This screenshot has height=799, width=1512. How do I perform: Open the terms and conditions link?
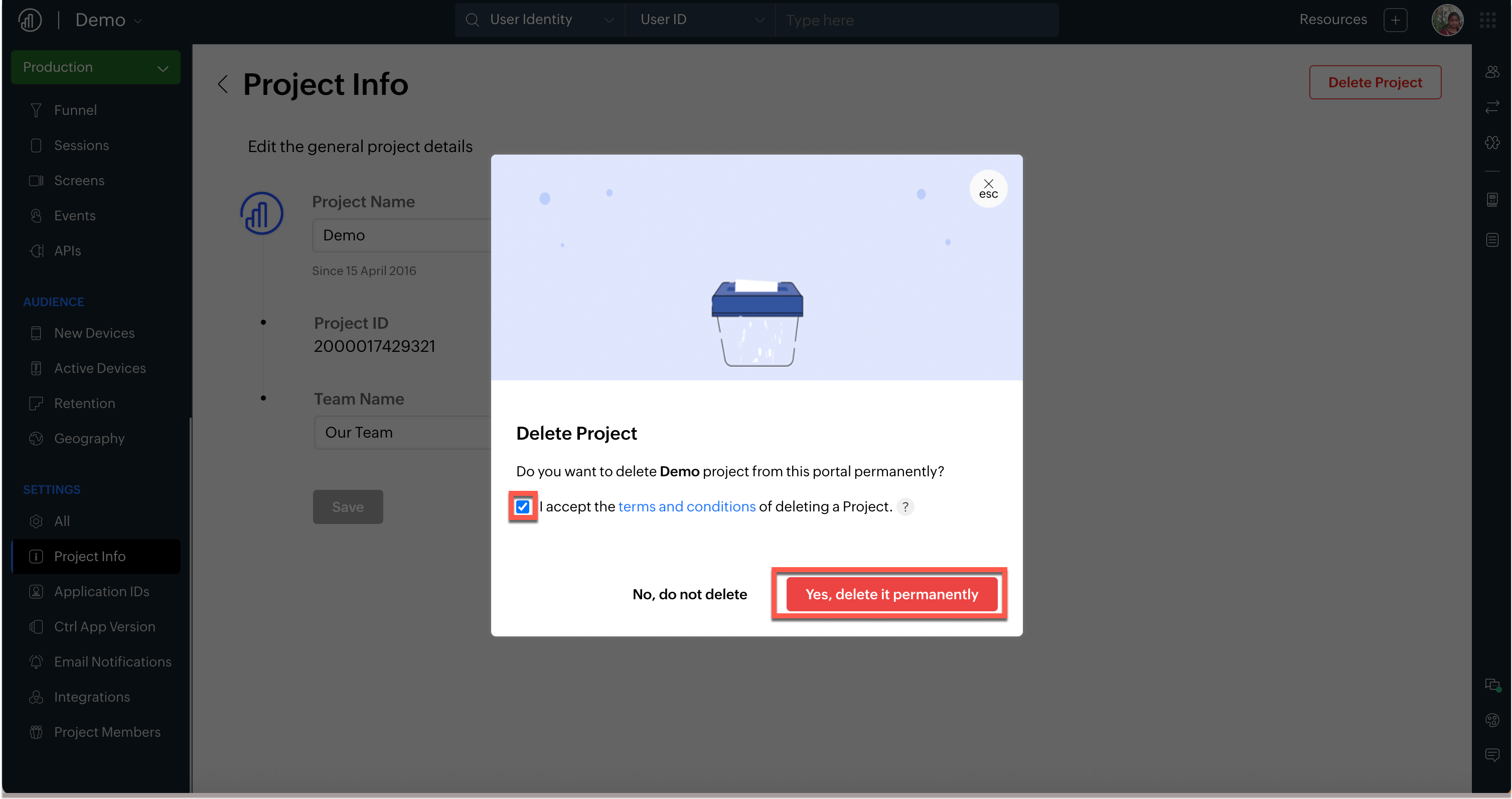point(687,506)
